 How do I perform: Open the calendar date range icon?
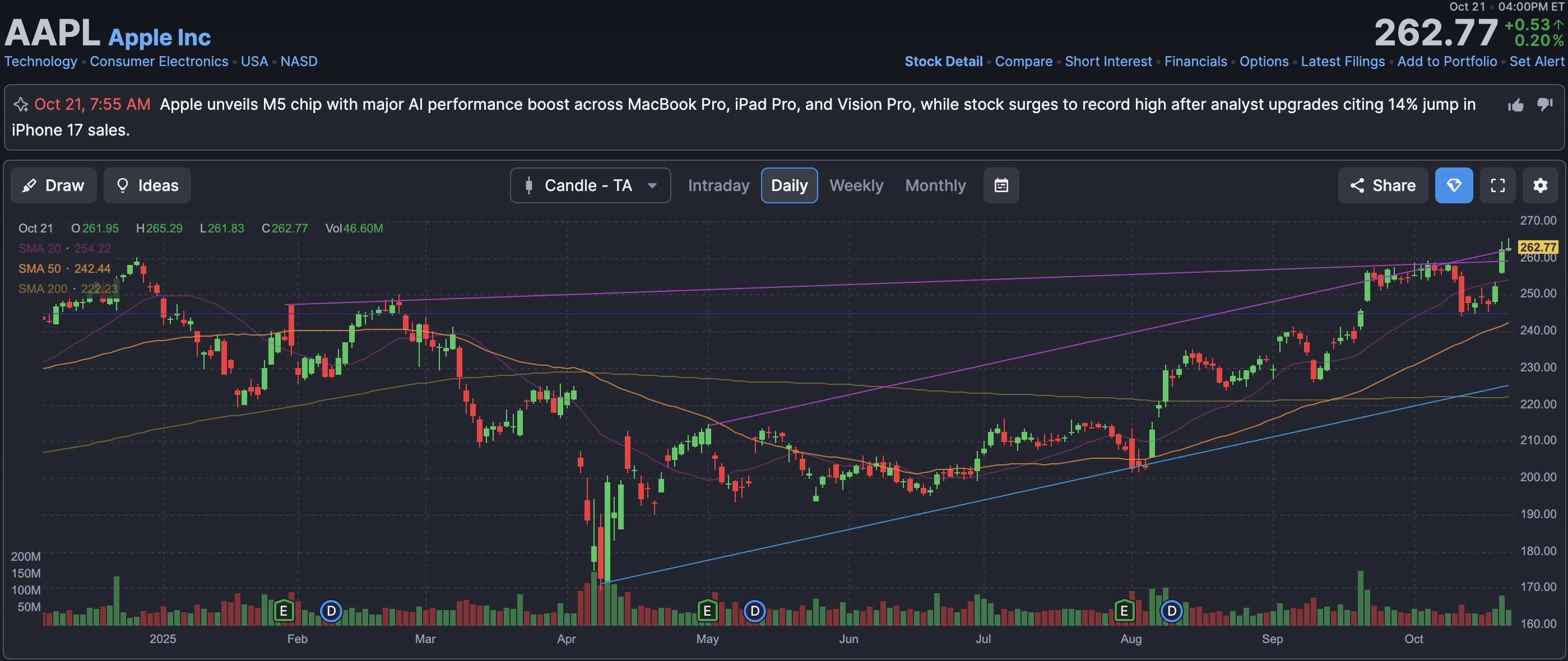(x=1001, y=185)
